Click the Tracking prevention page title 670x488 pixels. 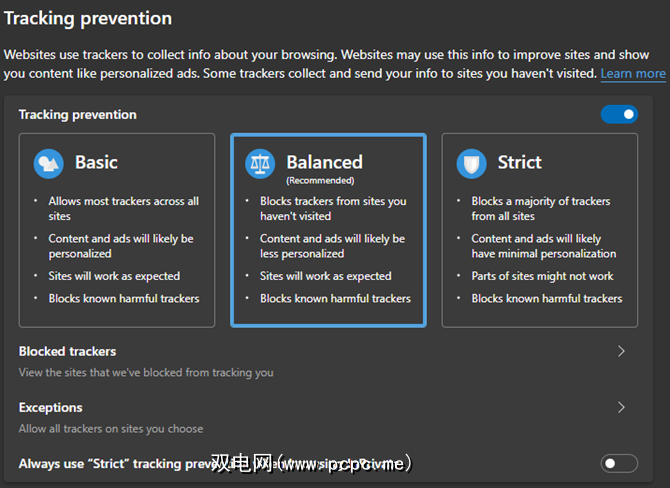[x=88, y=19]
